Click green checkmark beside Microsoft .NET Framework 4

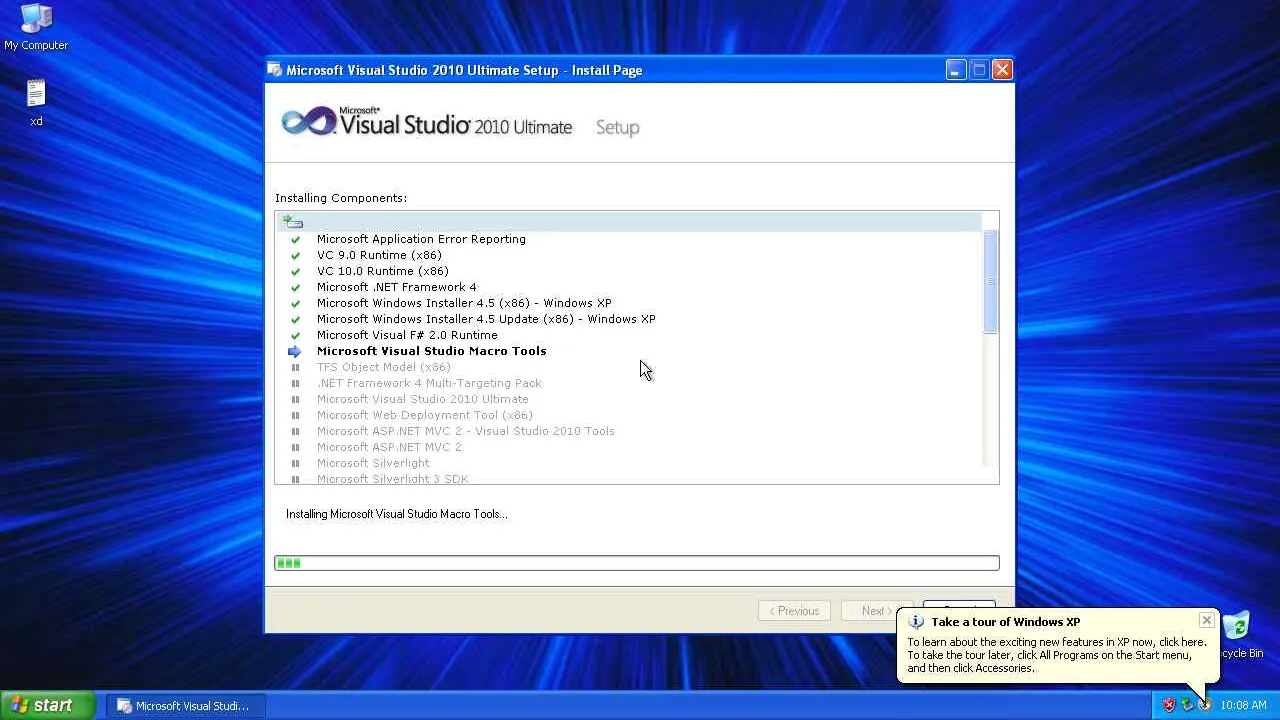point(295,287)
